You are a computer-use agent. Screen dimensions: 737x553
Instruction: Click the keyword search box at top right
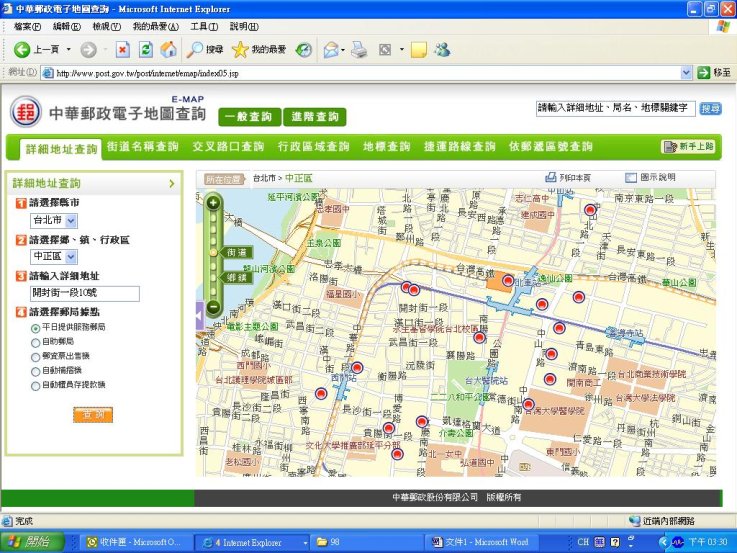(615, 109)
